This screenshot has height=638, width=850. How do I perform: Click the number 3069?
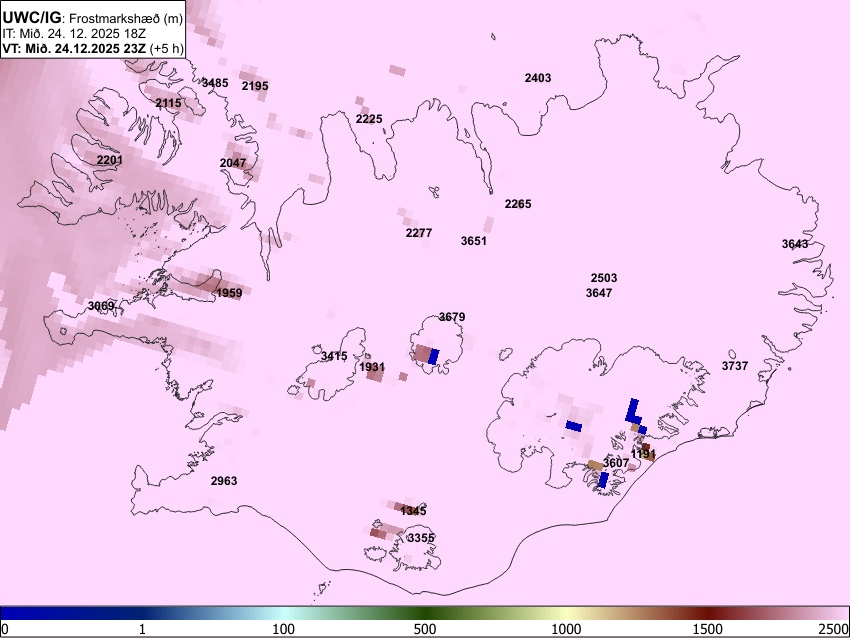click(101, 306)
